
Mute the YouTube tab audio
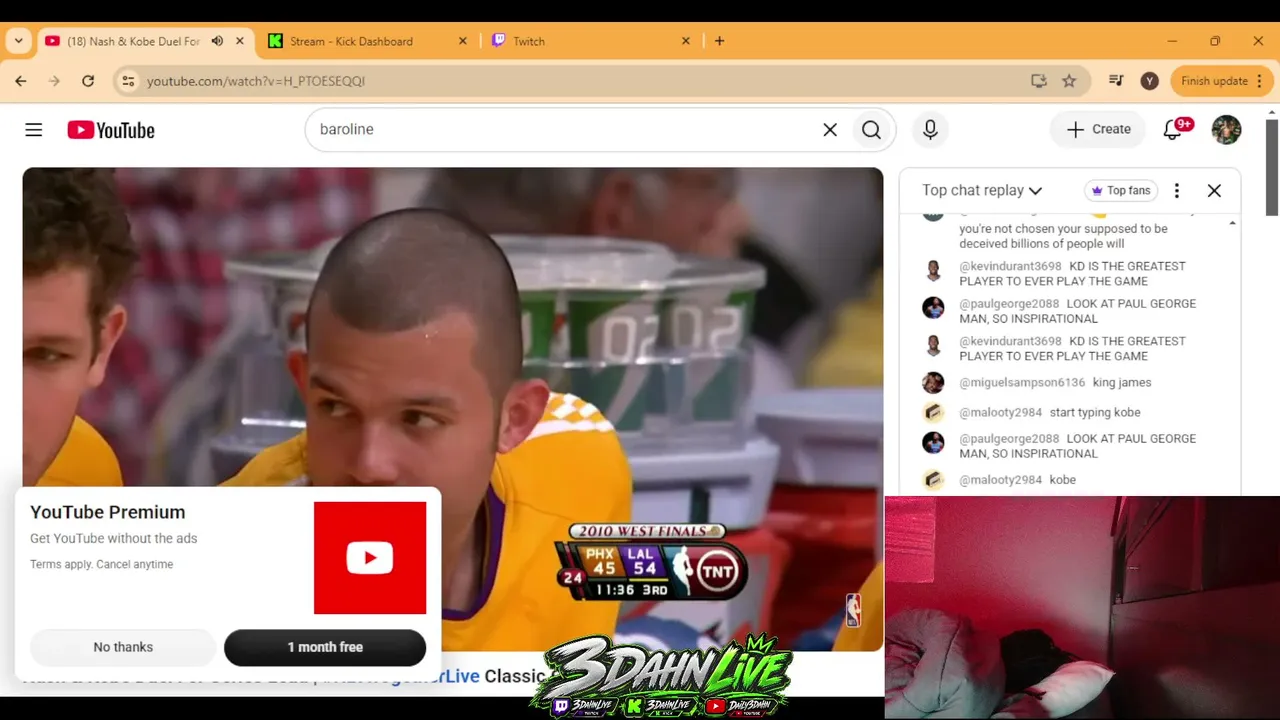tap(217, 41)
